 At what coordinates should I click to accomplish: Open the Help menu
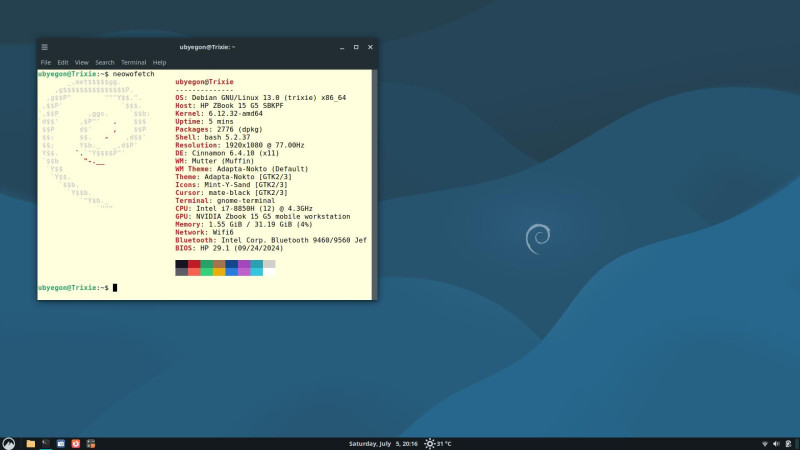(159, 62)
